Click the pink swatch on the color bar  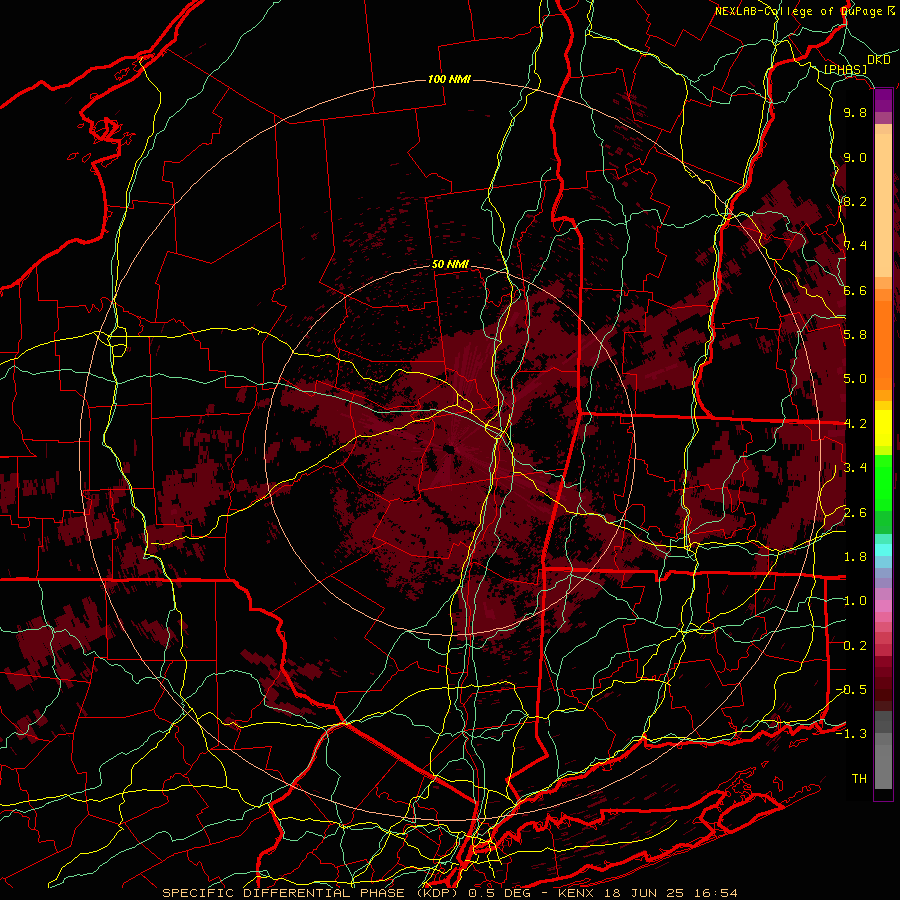click(x=883, y=606)
